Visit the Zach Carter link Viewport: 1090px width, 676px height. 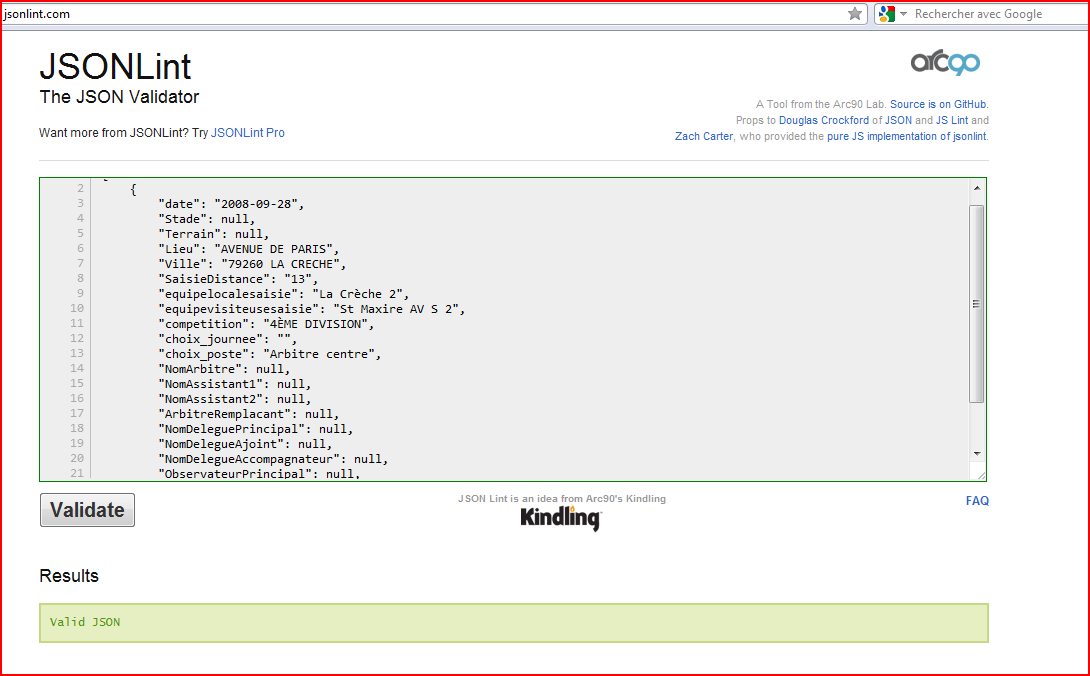pos(703,136)
